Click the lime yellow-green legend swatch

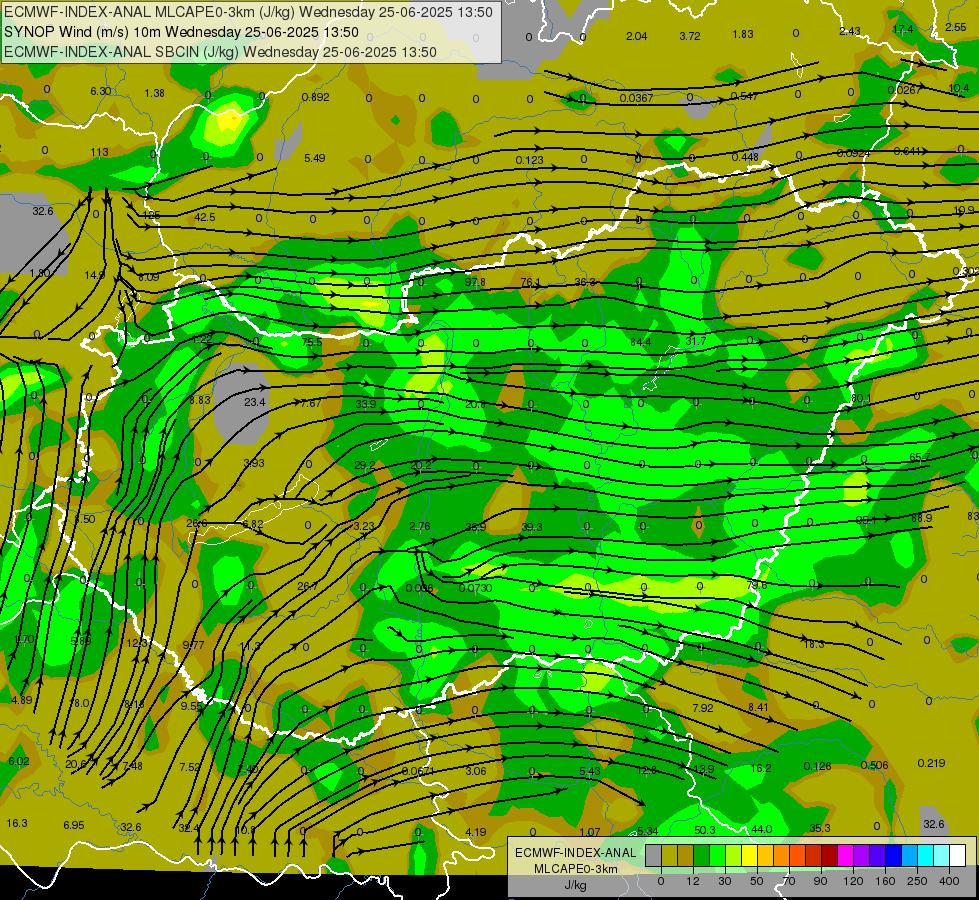coord(734,855)
